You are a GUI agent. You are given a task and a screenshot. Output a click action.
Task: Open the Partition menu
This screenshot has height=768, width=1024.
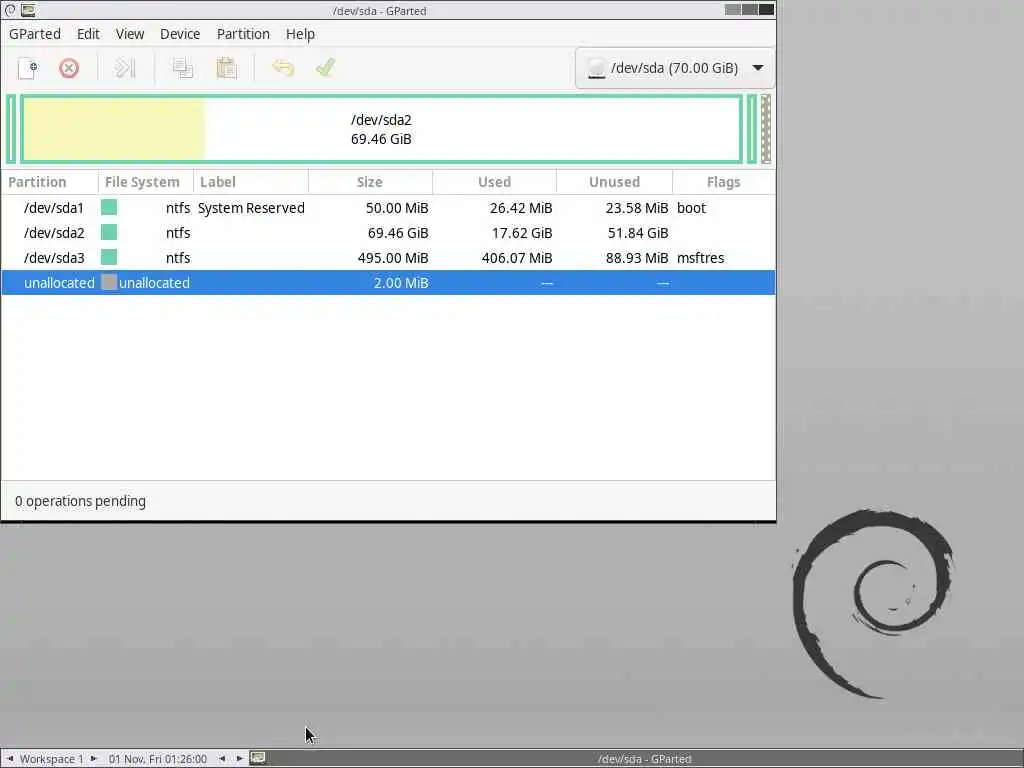pos(243,34)
